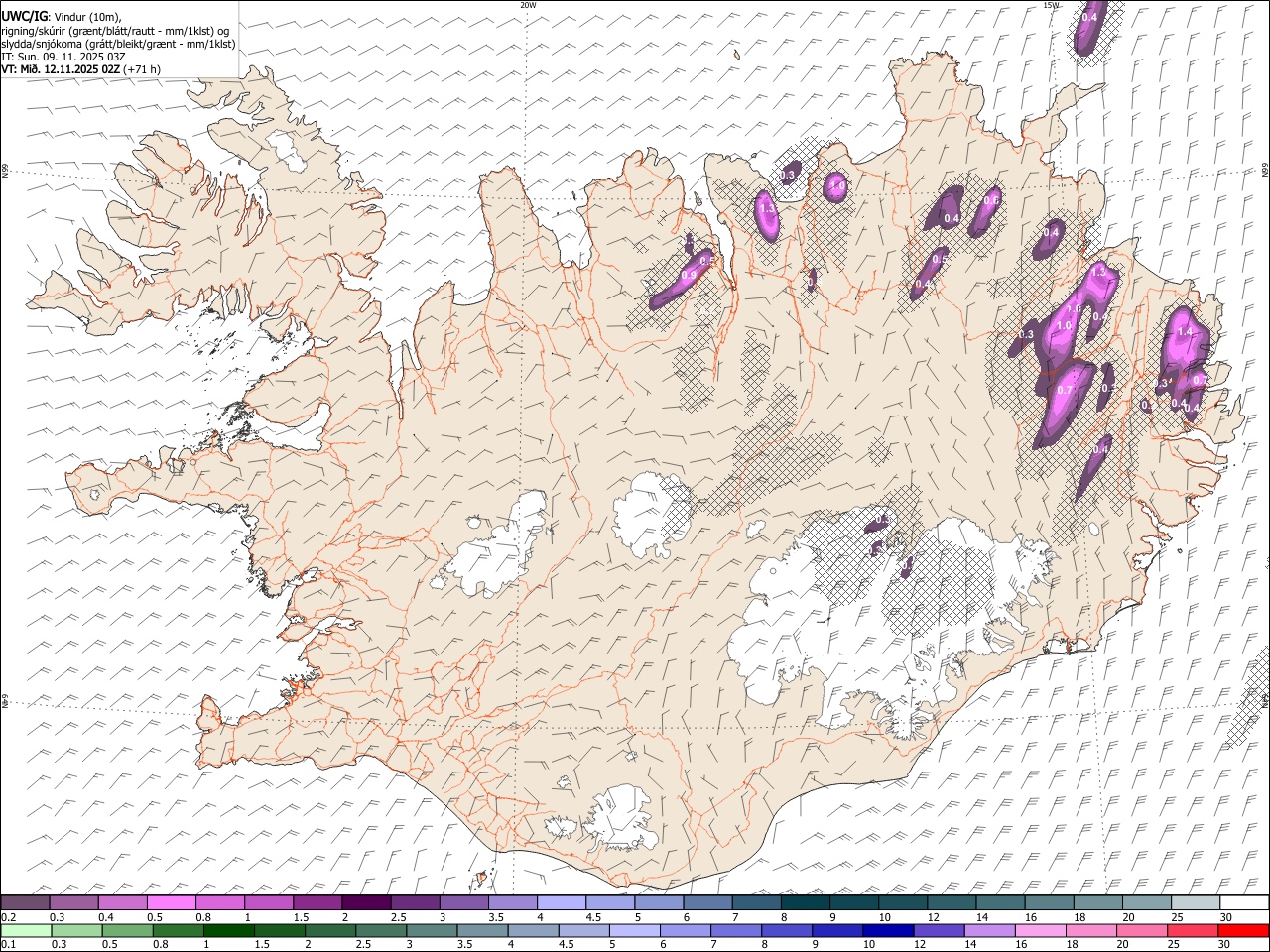Click the '1.4' snowfall value on map
This screenshot has width=1270, height=952.
[x=1183, y=332]
